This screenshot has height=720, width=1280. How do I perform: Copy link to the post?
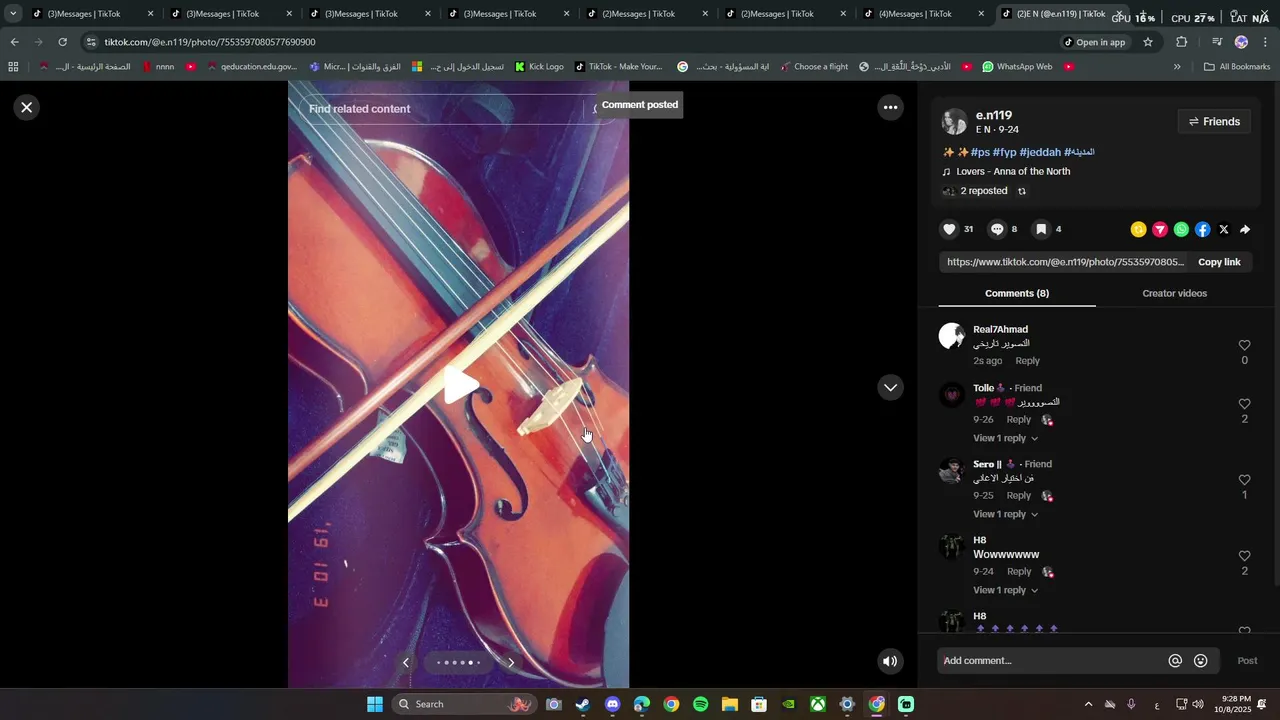point(1219,262)
